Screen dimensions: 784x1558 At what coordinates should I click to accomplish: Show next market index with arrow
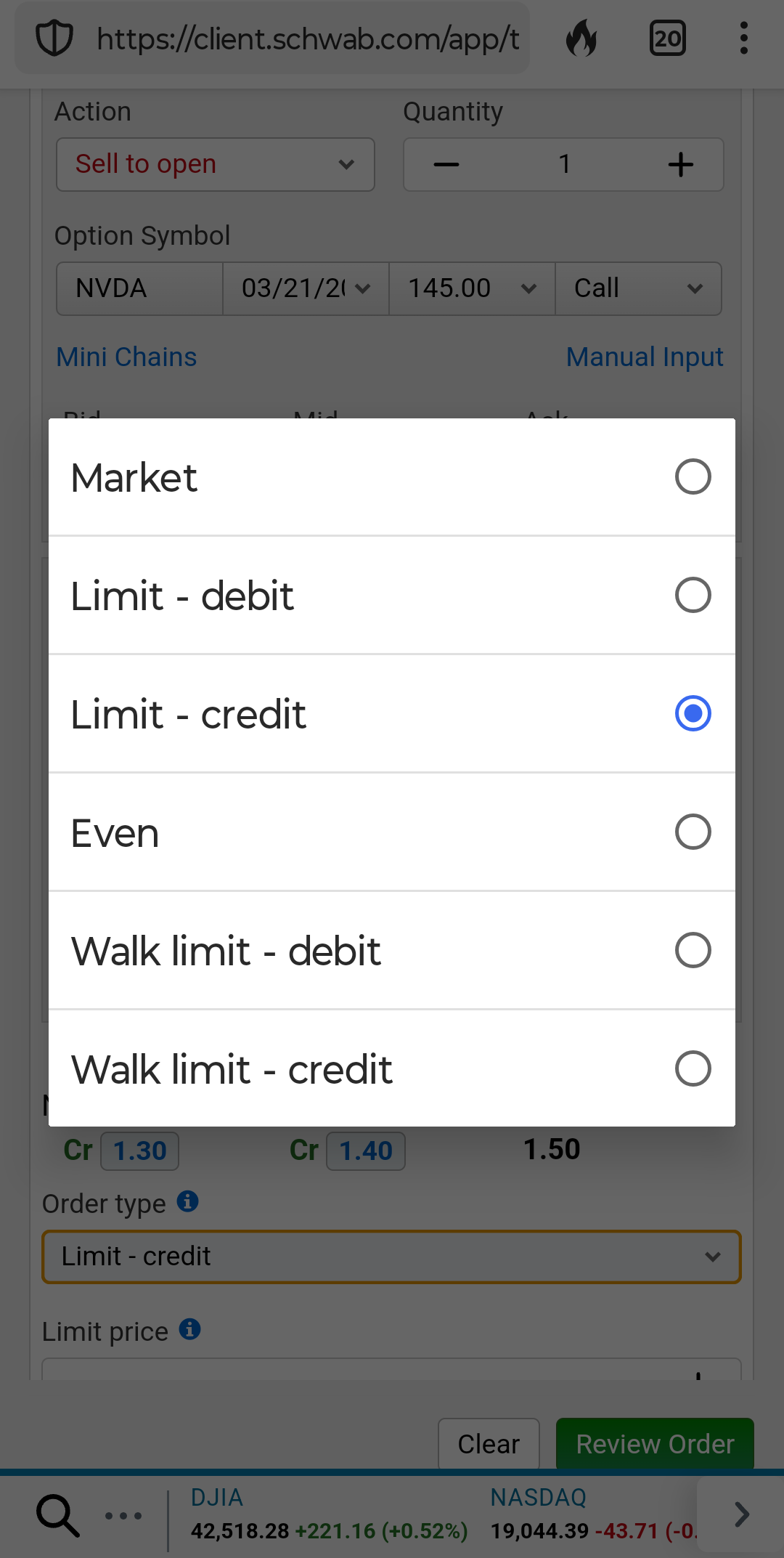click(x=741, y=1514)
